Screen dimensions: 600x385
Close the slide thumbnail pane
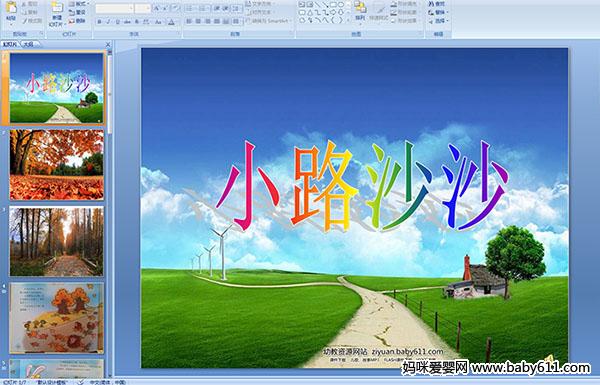(108, 44)
